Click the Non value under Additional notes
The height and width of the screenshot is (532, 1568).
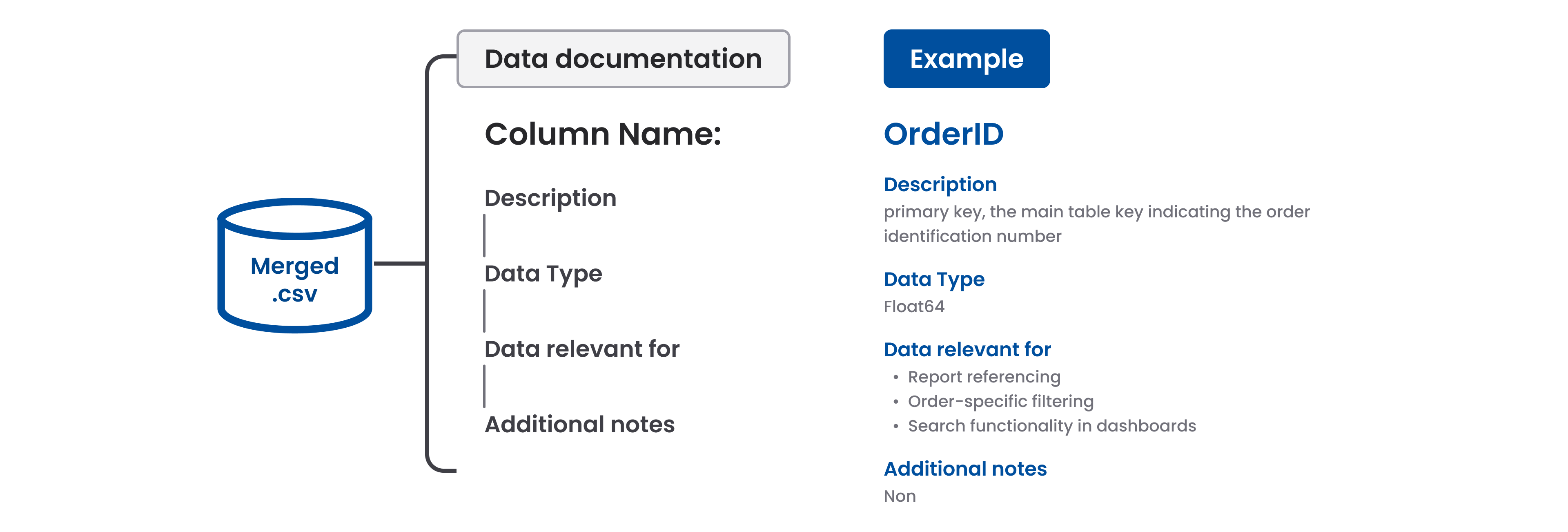tap(899, 496)
